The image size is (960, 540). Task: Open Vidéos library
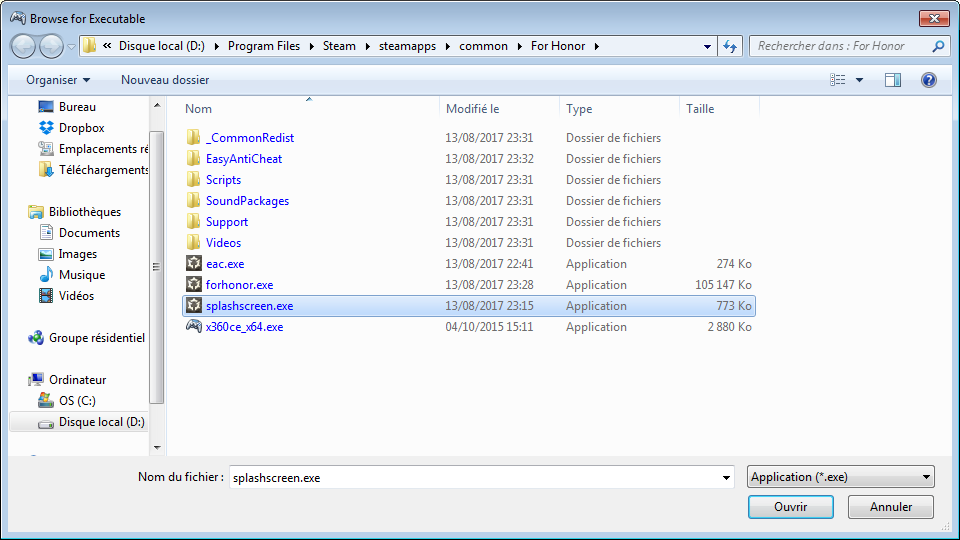[x=76, y=296]
